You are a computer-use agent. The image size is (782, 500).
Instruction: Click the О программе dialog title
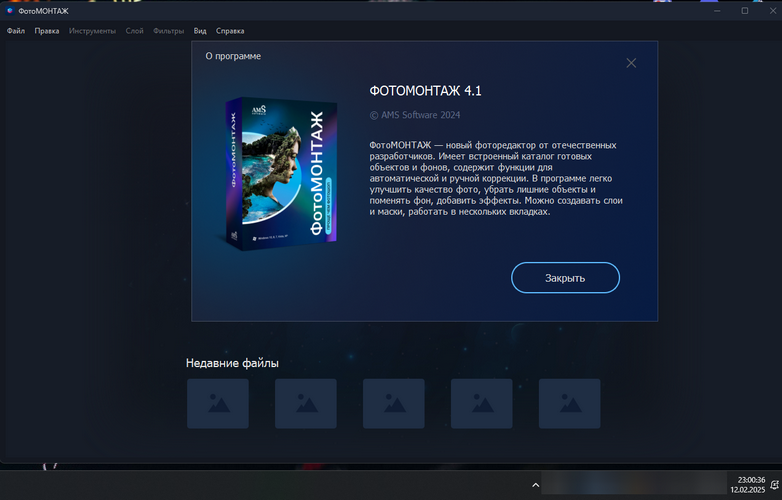tap(233, 56)
